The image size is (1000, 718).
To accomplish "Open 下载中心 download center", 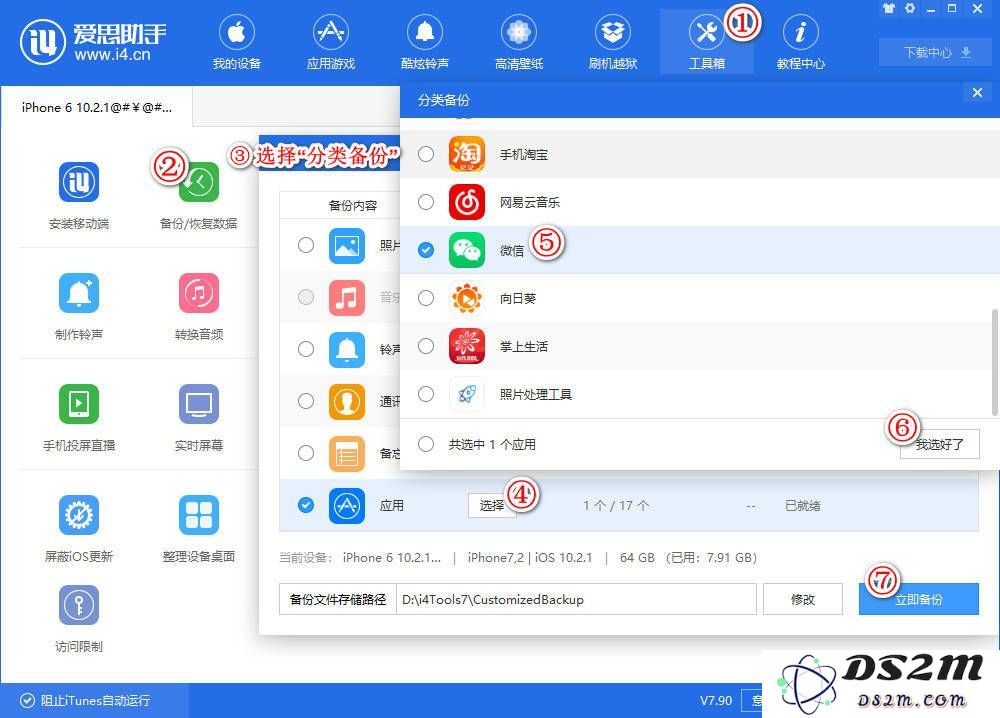I will click(937, 52).
